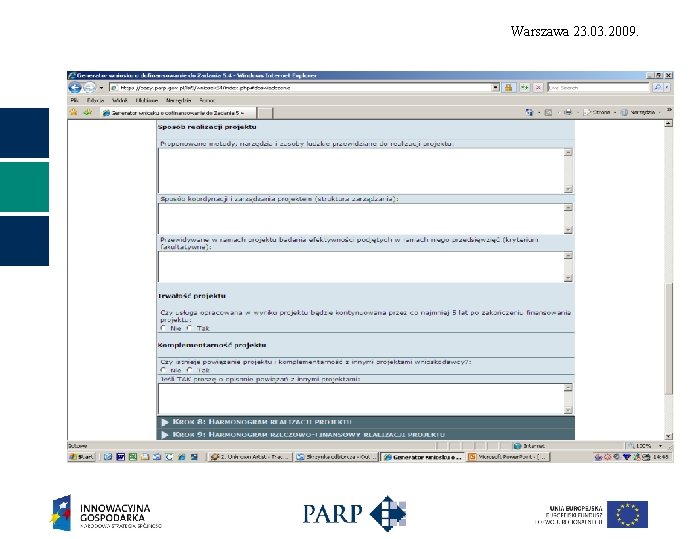Image resolution: width=700 pixels, height=539 pixels.
Task: Click the red Stop loading button
Action: [x=538, y=88]
